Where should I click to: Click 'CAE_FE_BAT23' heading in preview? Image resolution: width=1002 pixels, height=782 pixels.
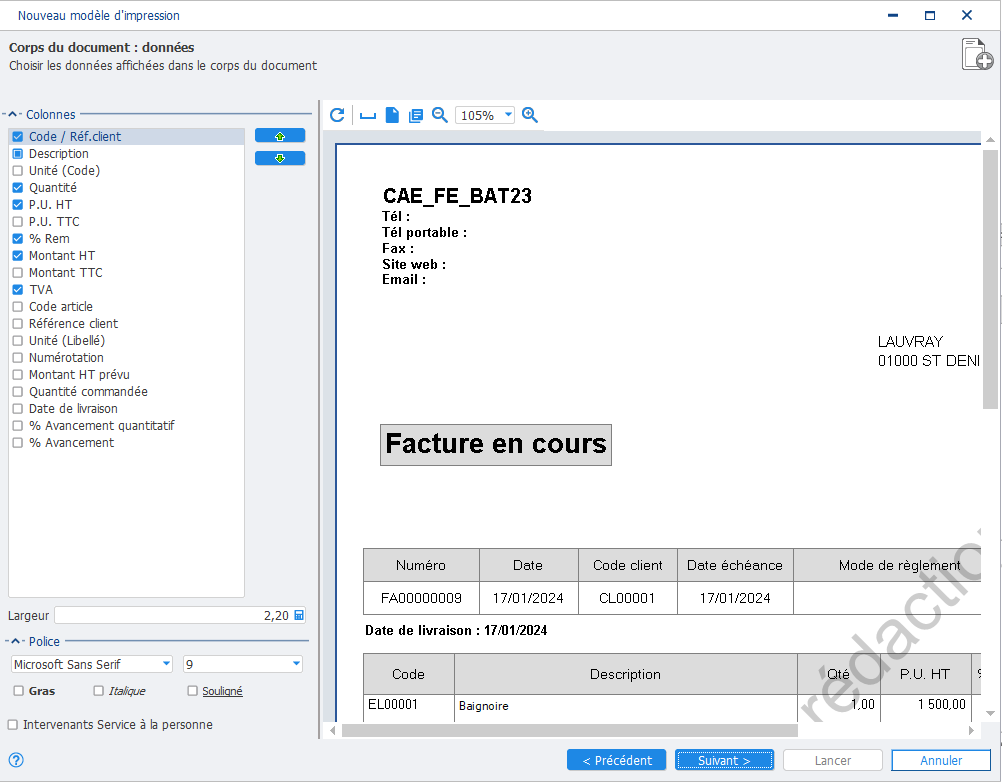pyautogui.click(x=457, y=196)
